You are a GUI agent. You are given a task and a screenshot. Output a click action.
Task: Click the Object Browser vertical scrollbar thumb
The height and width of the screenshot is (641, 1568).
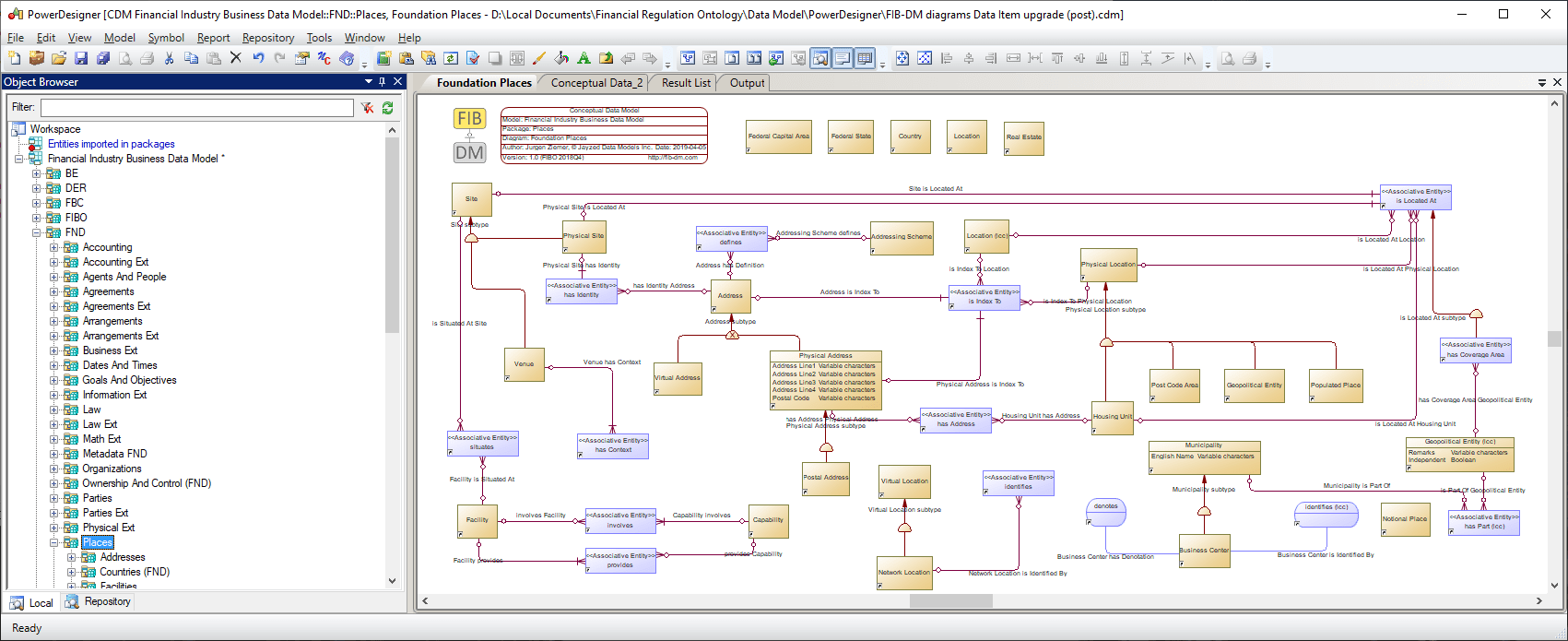[392, 235]
